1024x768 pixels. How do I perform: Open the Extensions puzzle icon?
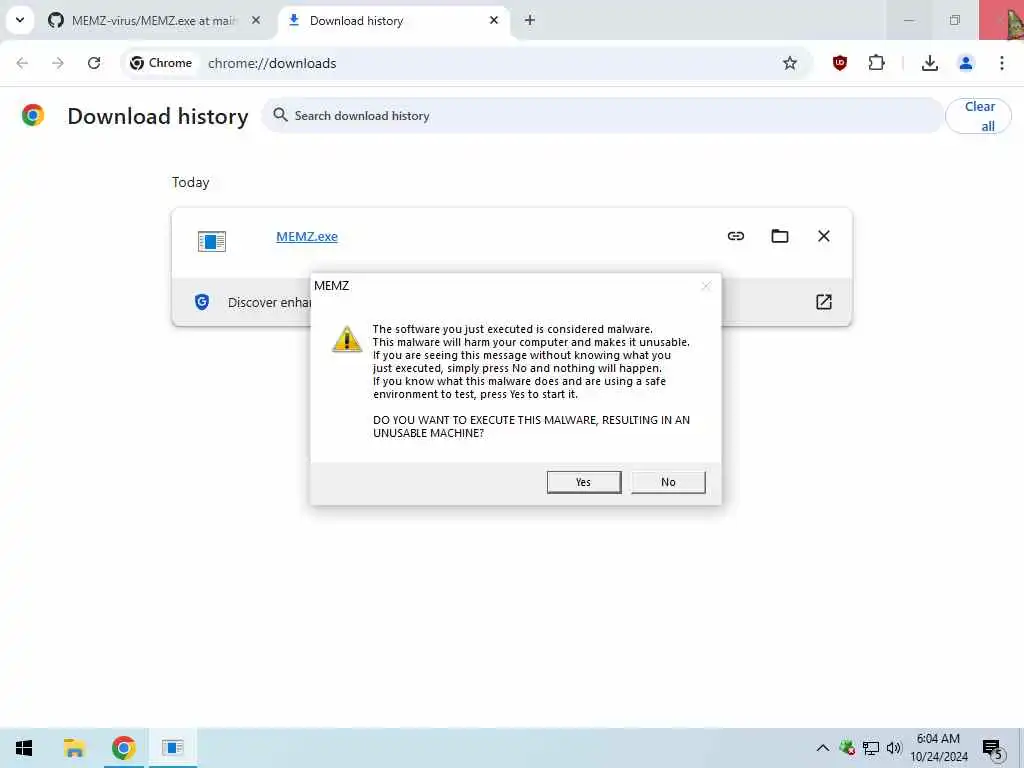click(x=876, y=63)
